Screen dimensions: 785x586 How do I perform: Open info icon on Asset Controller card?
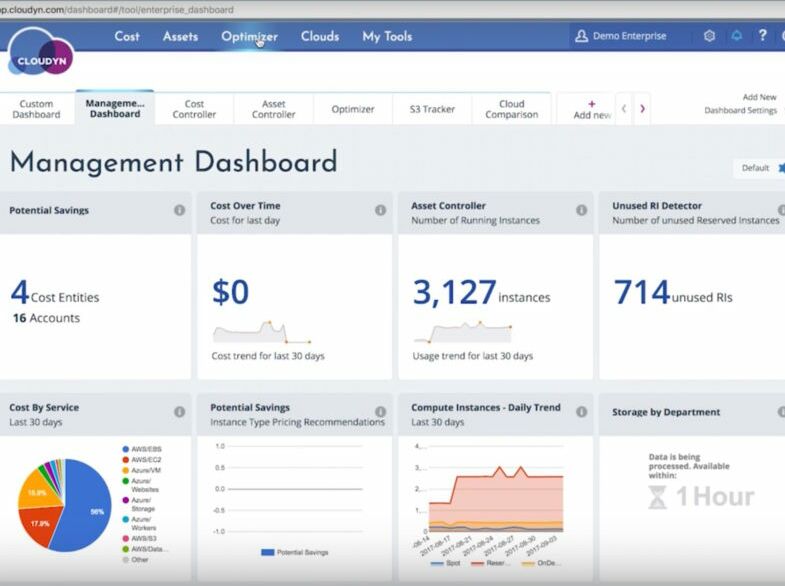coord(581,210)
